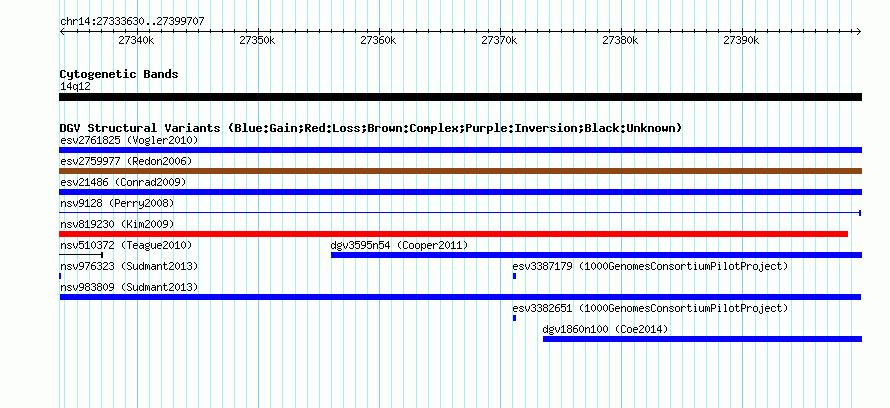Open the nsv976323 (Sudmant2013) label

pos(129,266)
